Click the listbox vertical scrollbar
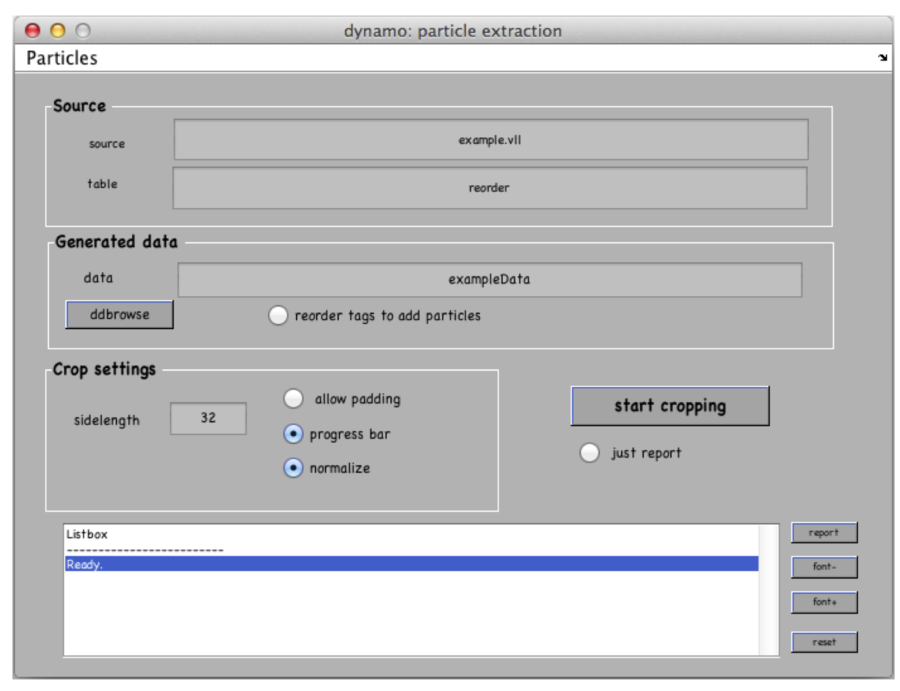 point(768,590)
